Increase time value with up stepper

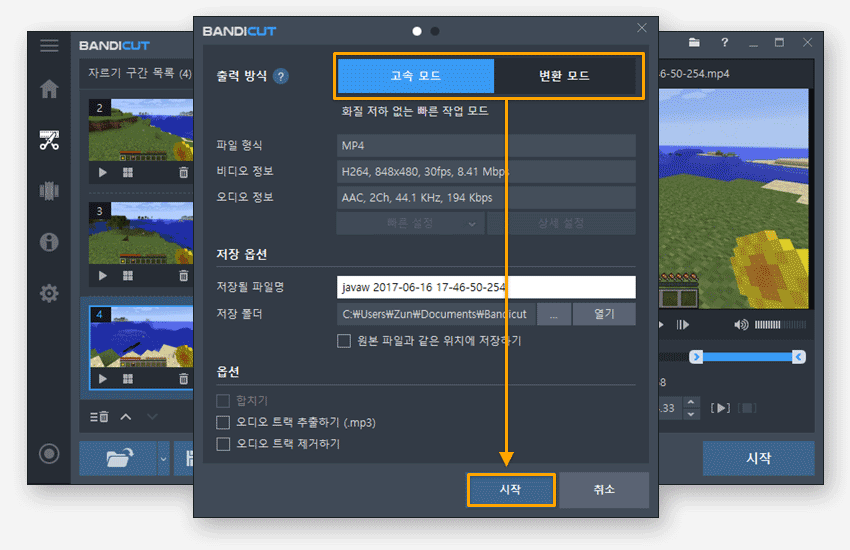pos(691,402)
